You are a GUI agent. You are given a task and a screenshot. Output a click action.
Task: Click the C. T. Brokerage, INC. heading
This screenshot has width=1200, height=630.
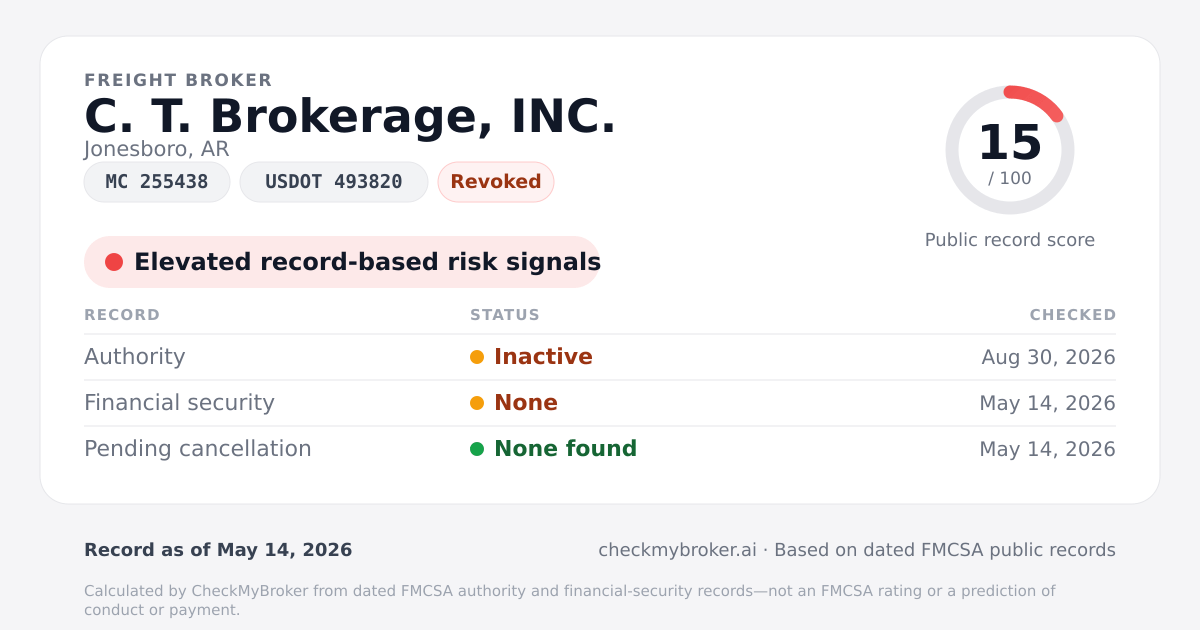[350, 116]
